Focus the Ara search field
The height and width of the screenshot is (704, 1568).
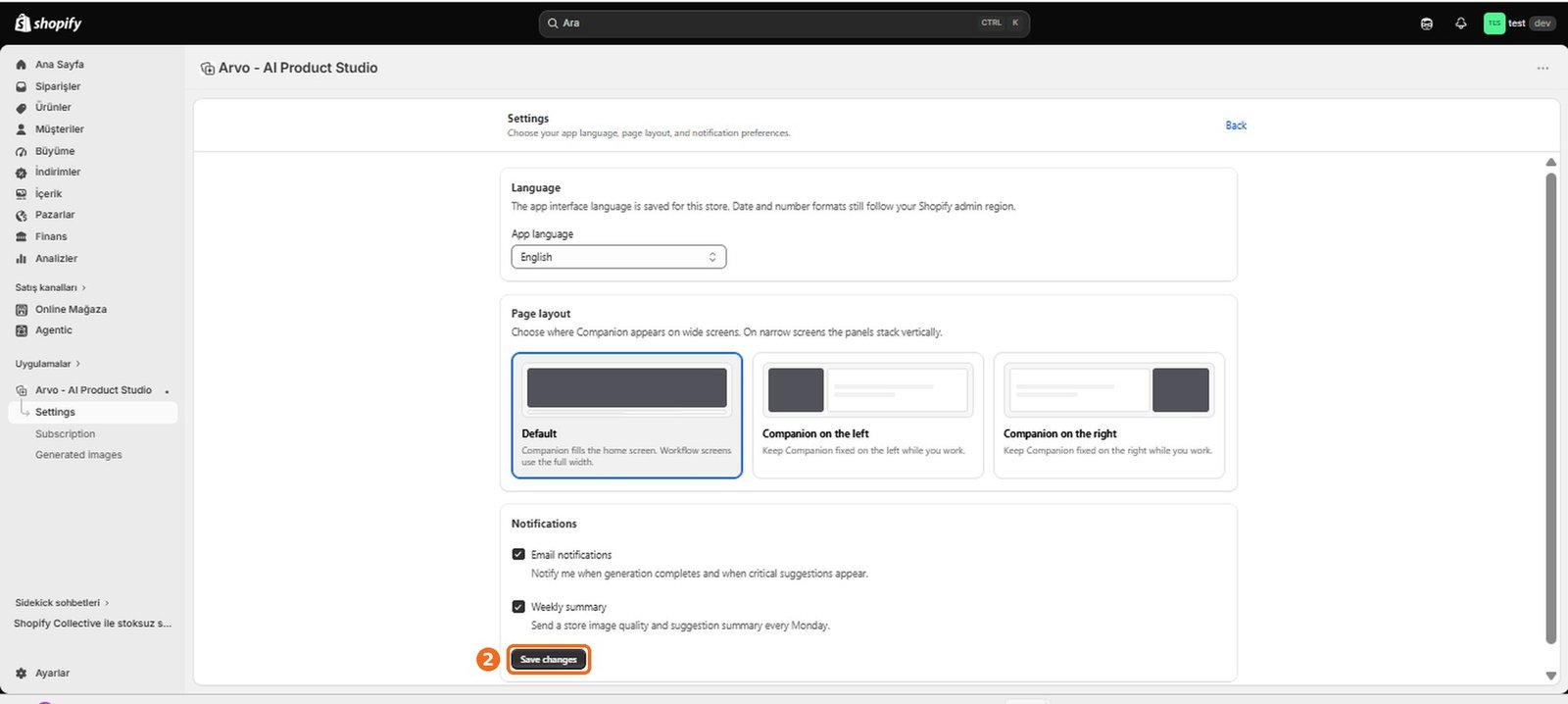point(784,23)
